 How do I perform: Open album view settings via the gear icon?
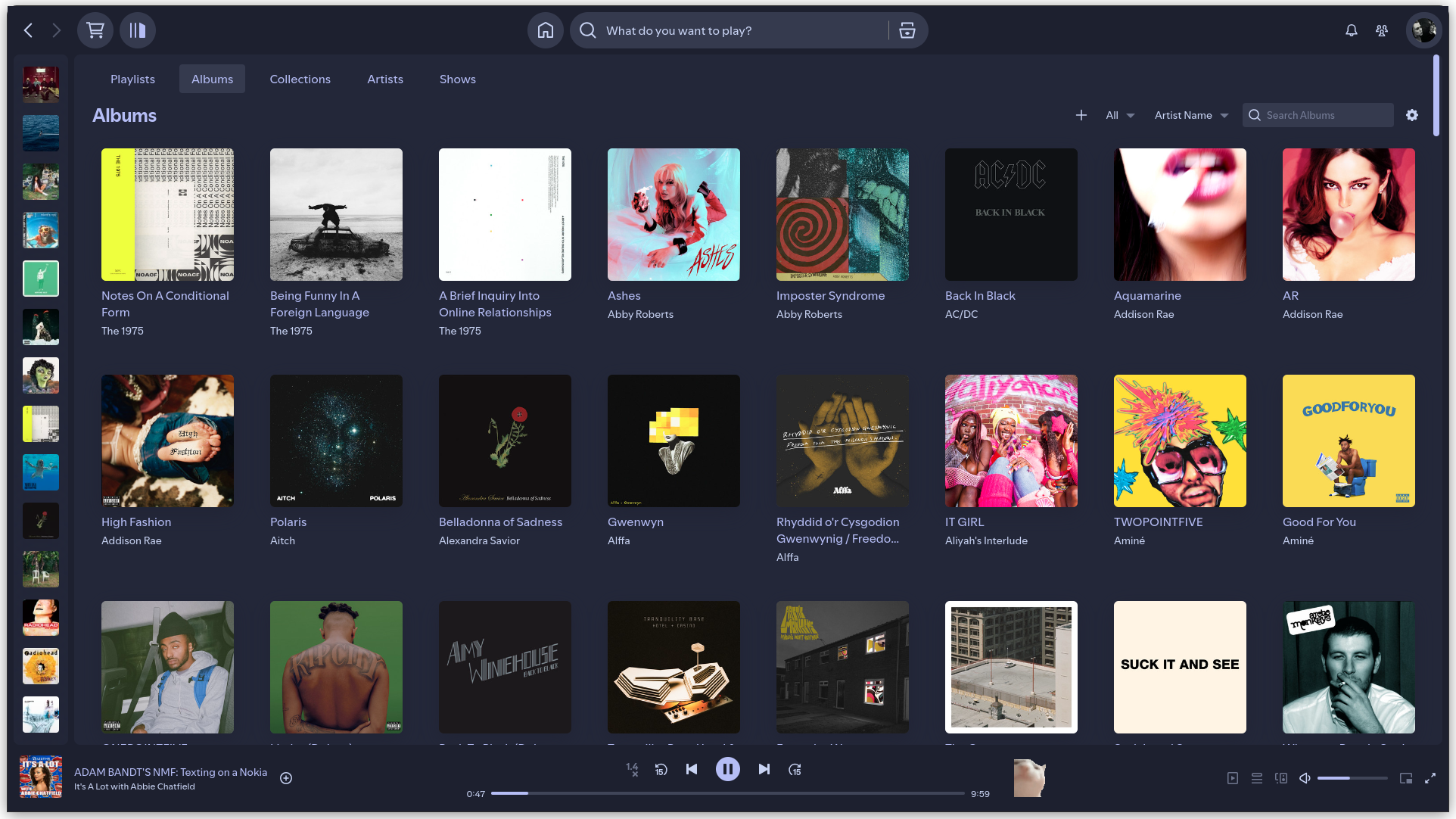(x=1412, y=115)
